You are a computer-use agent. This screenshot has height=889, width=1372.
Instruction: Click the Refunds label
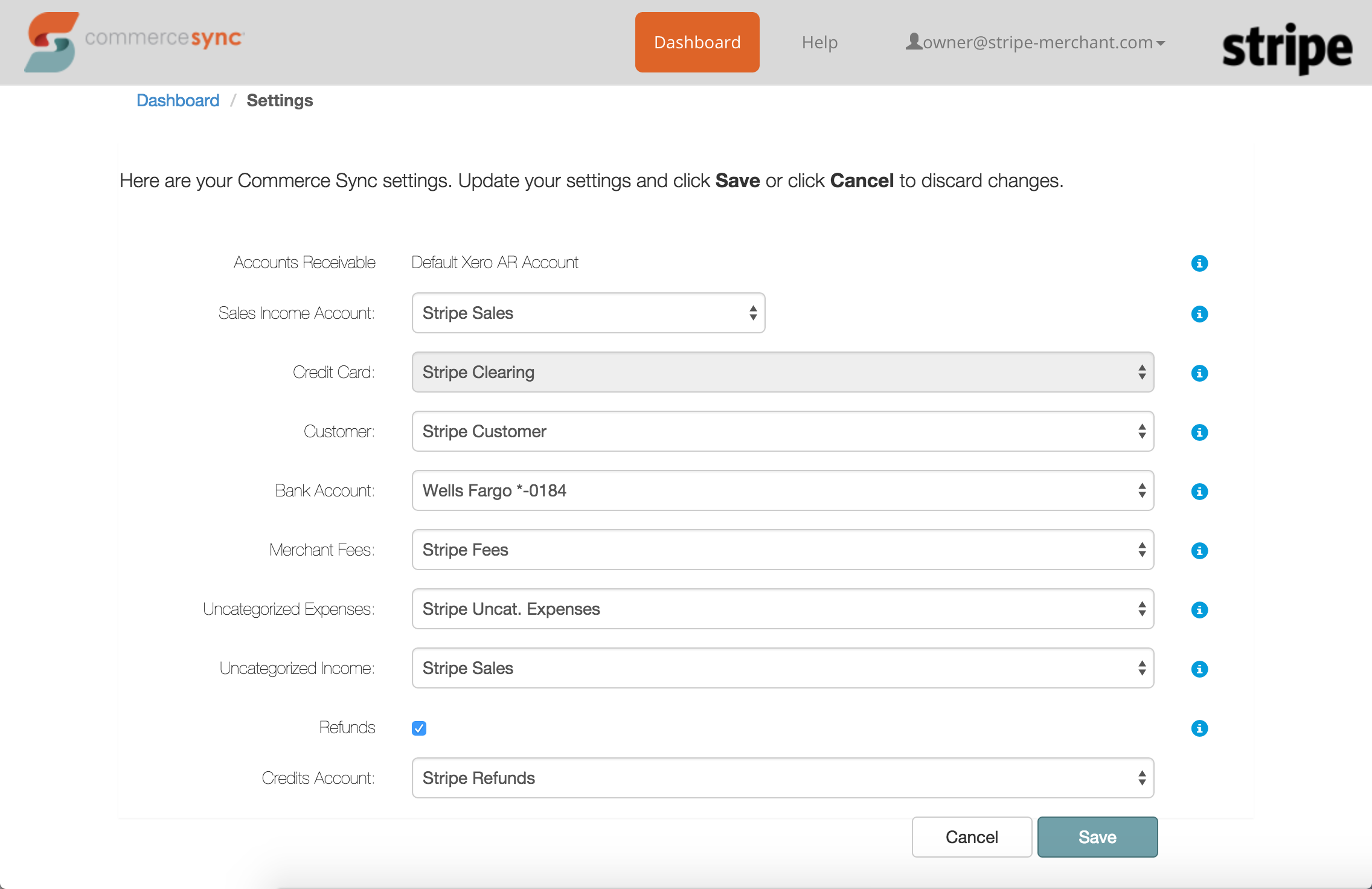tap(347, 727)
